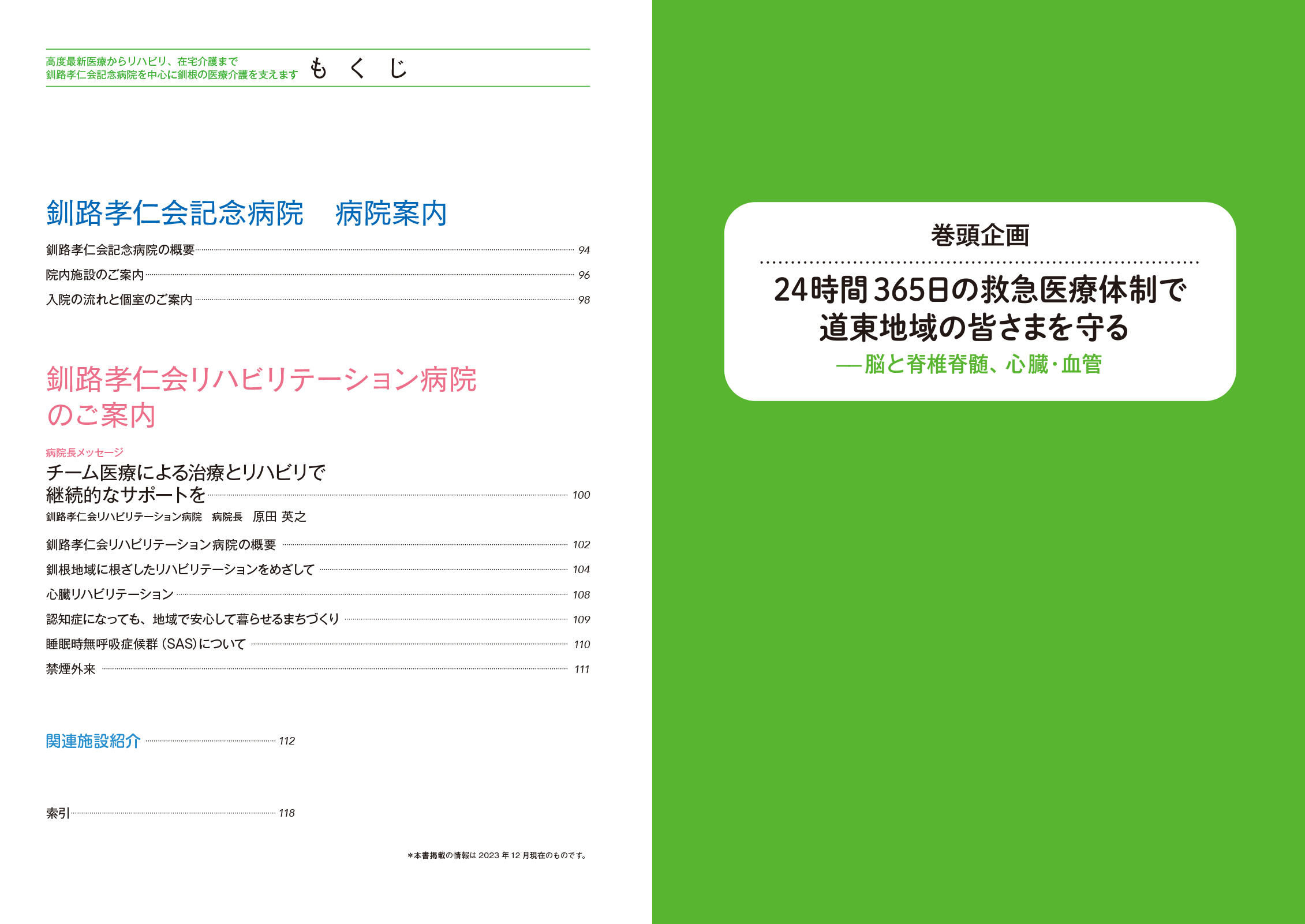The image size is (1305, 924).
Task: Click page number 108
Action: [x=581, y=595]
